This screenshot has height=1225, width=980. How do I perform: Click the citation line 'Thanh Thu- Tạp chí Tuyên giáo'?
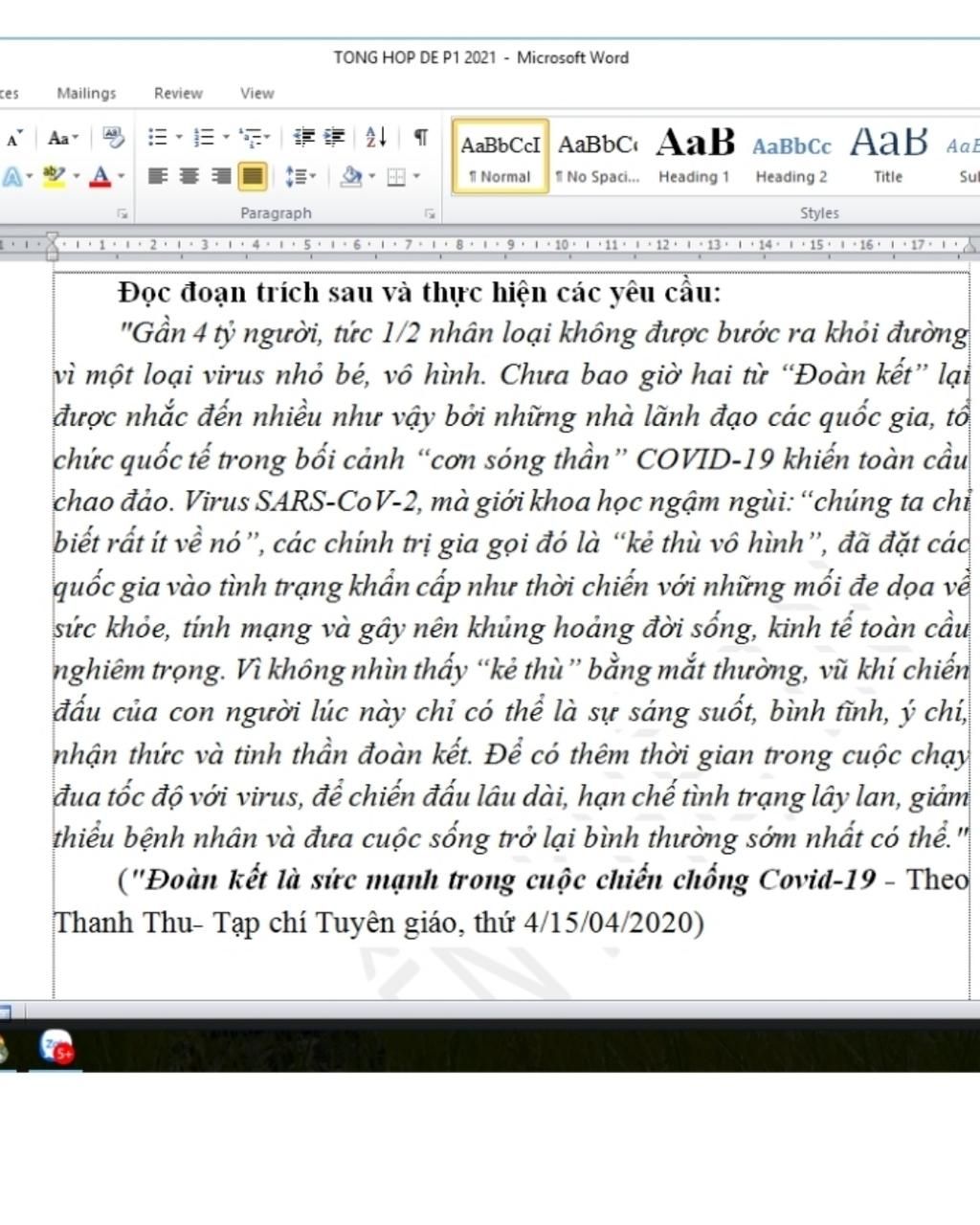pos(379,923)
